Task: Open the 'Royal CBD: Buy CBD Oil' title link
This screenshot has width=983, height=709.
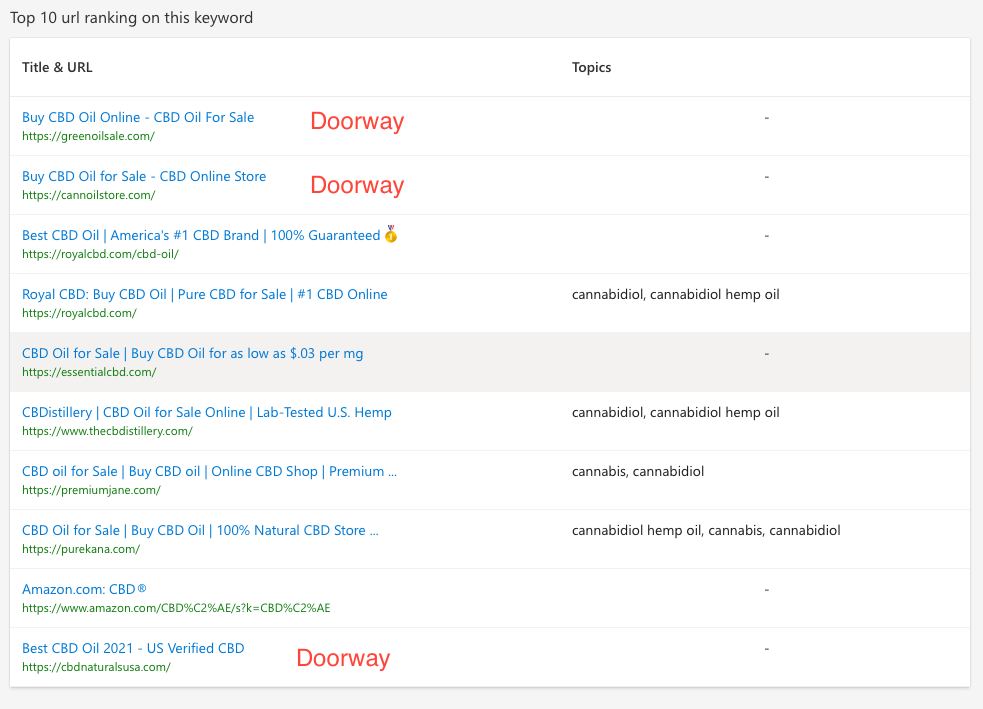Action: point(204,294)
